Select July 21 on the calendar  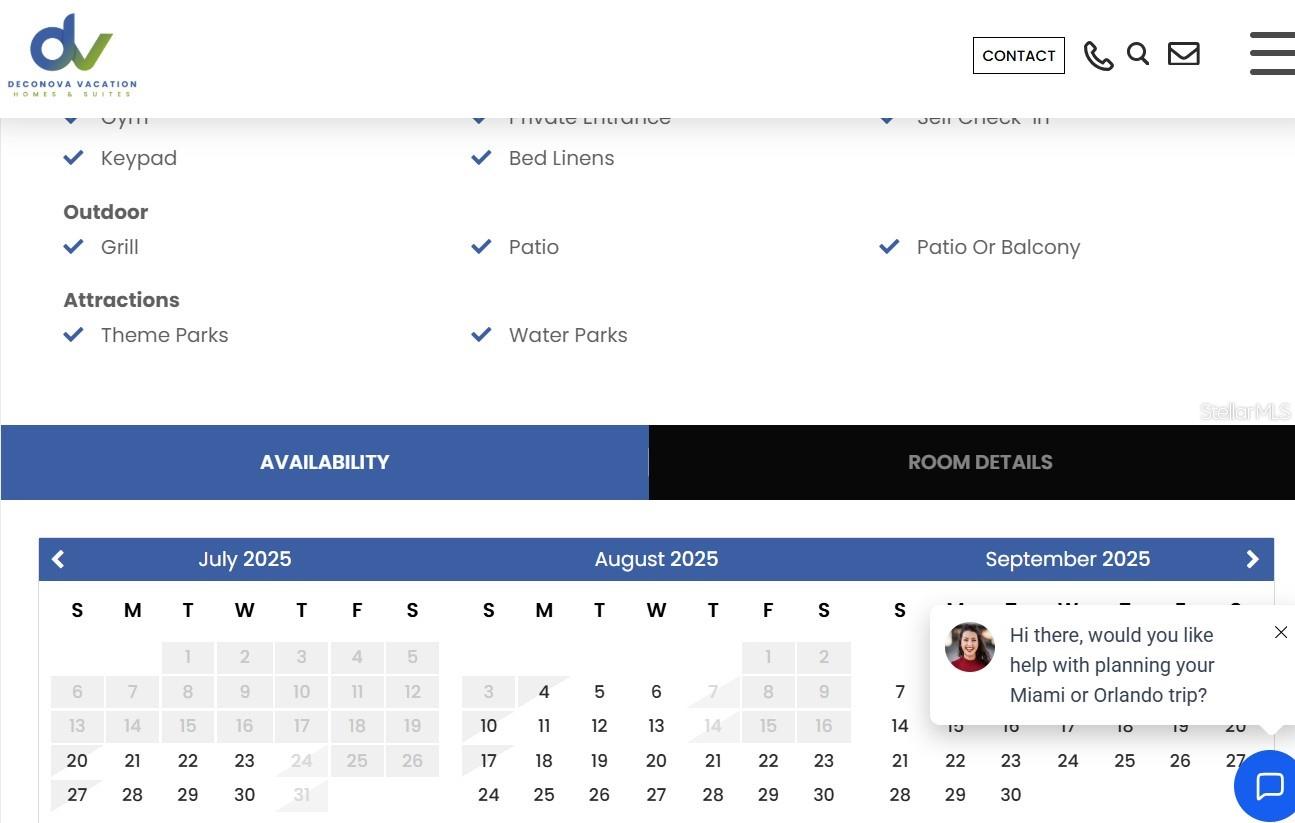(132, 761)
